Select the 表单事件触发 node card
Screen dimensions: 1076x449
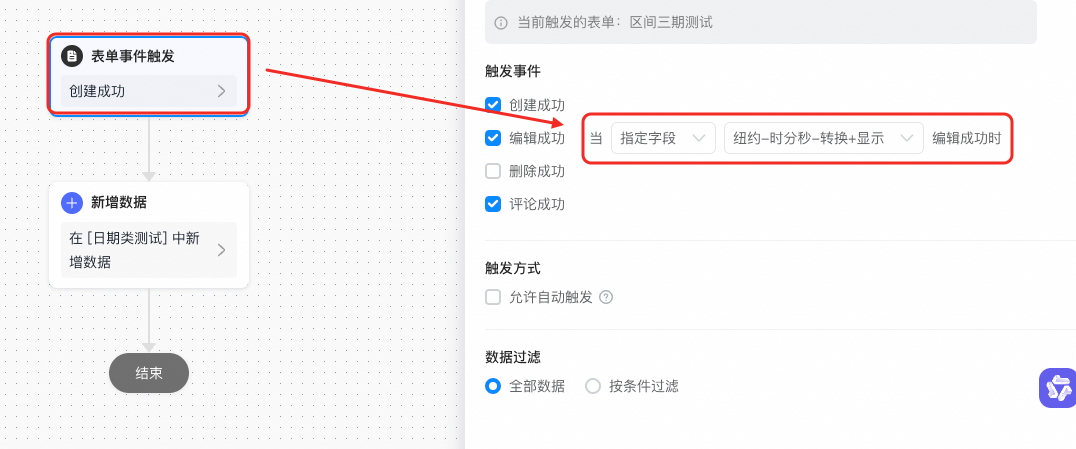(149, 73)
